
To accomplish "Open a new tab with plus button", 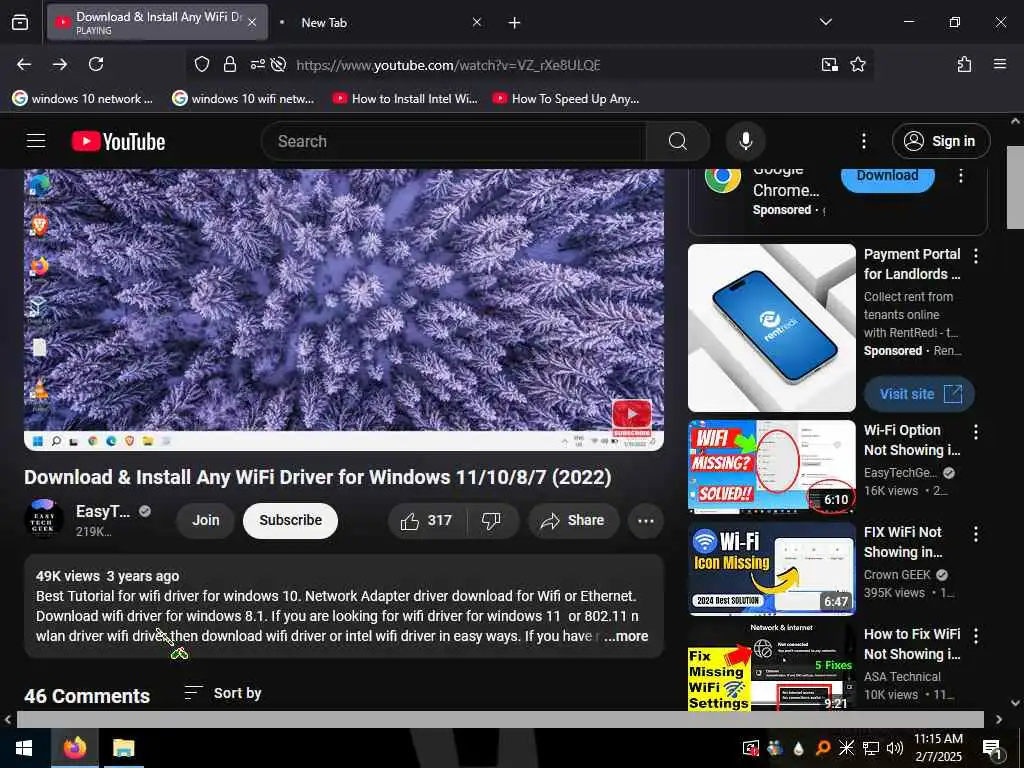I will coord(515,23).
